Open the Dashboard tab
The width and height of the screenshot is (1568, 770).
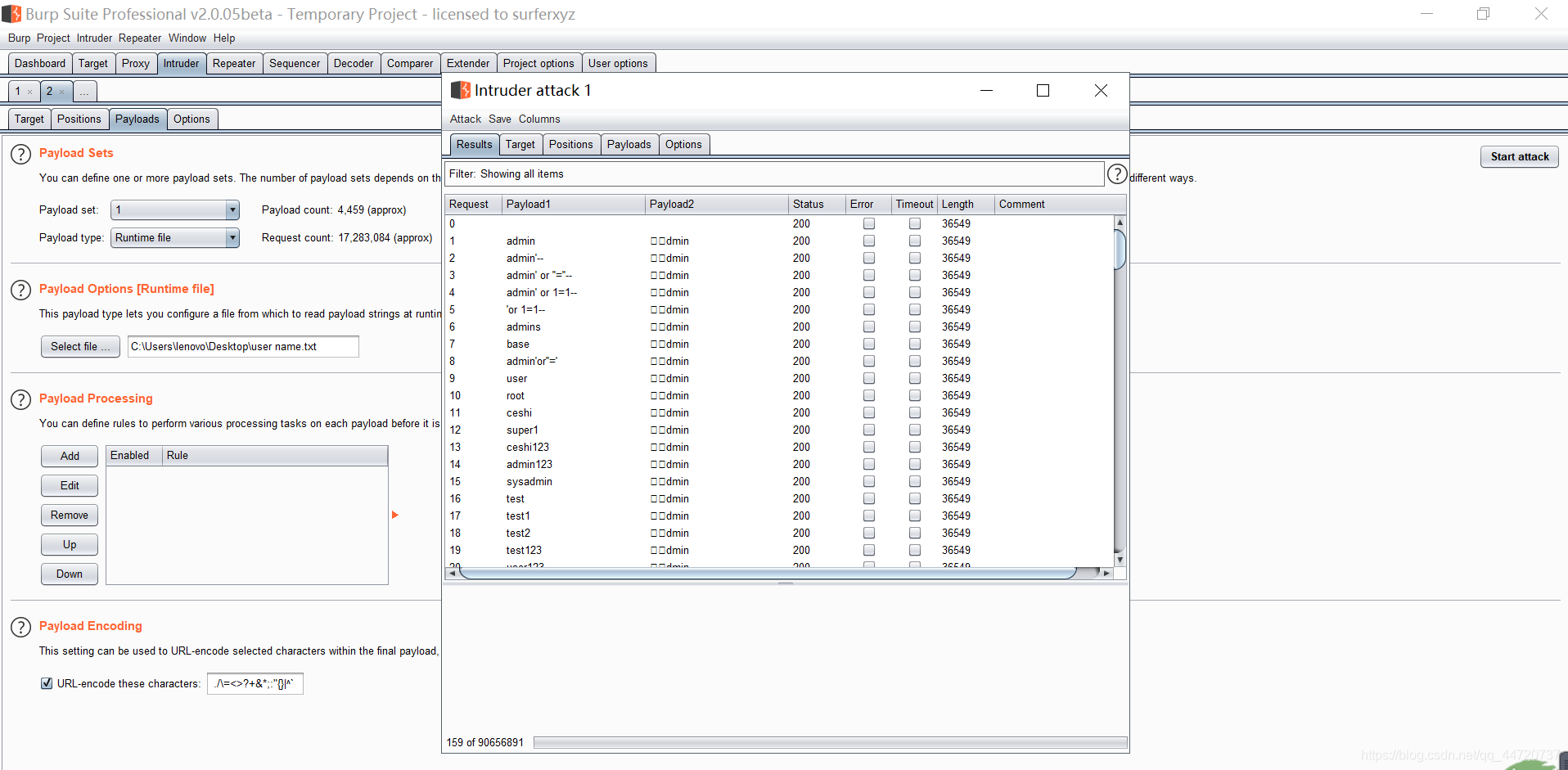click(40, 64)
